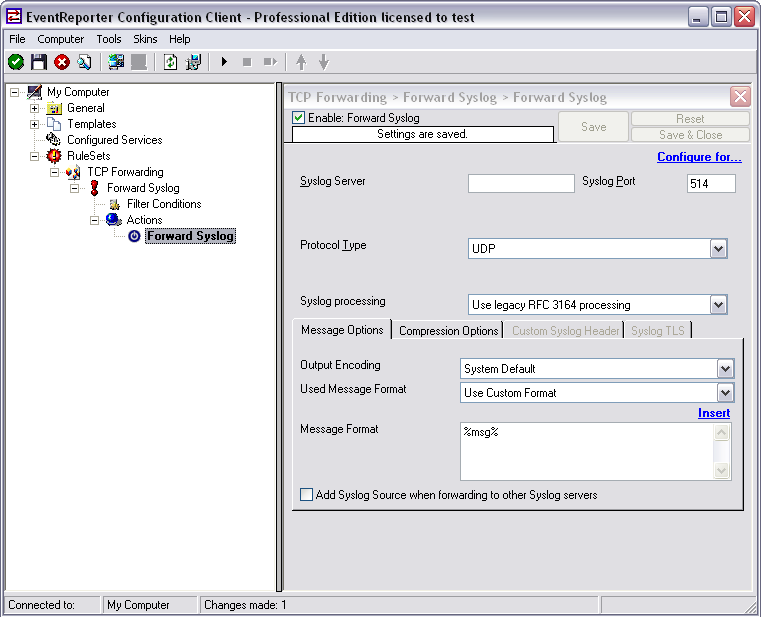Click the TCP Forwarding ruleset icon

[x=74, y=172]
